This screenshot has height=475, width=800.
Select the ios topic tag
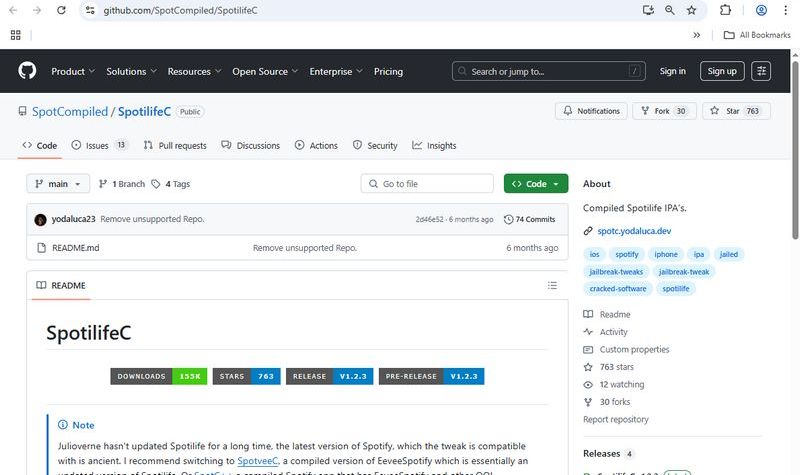click(x=594, y=254)
